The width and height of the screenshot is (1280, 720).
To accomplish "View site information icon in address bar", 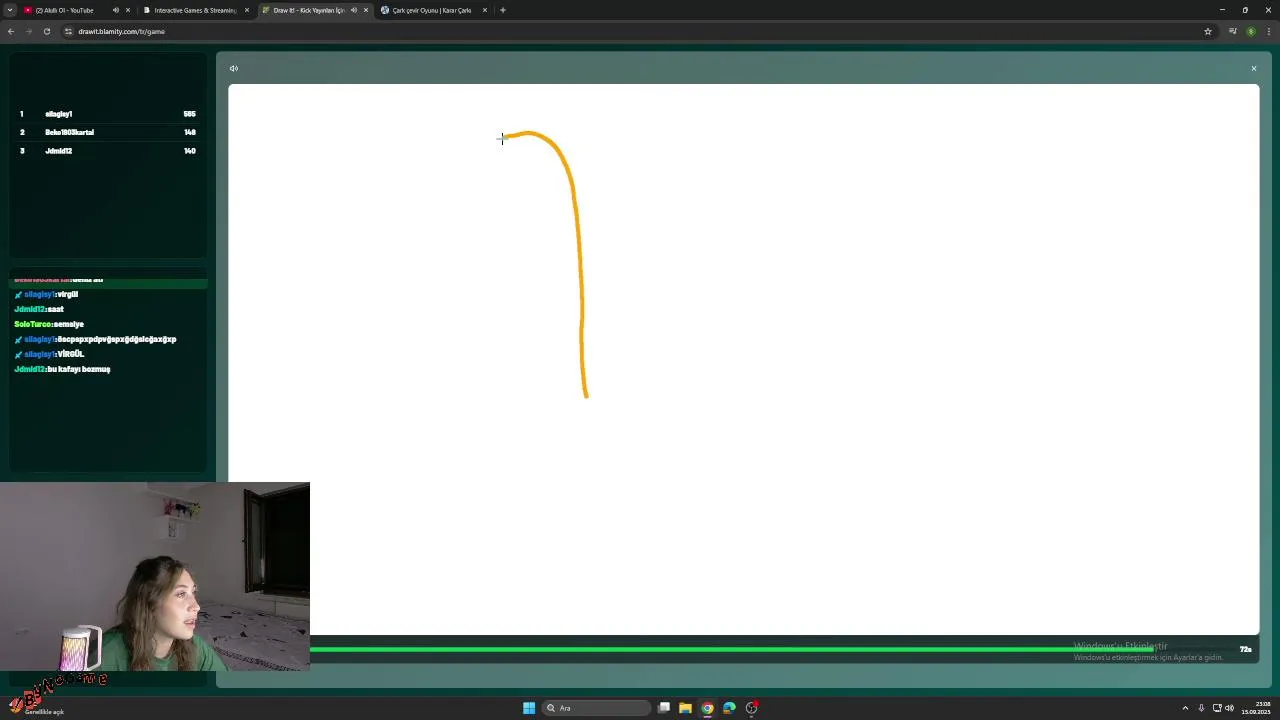I will click(68, 31).
